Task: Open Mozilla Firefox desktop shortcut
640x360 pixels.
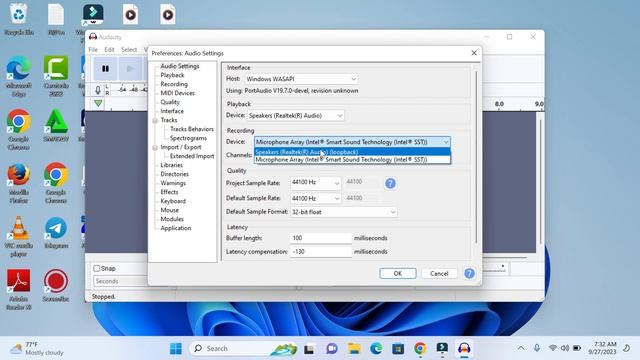Action: 19,183
